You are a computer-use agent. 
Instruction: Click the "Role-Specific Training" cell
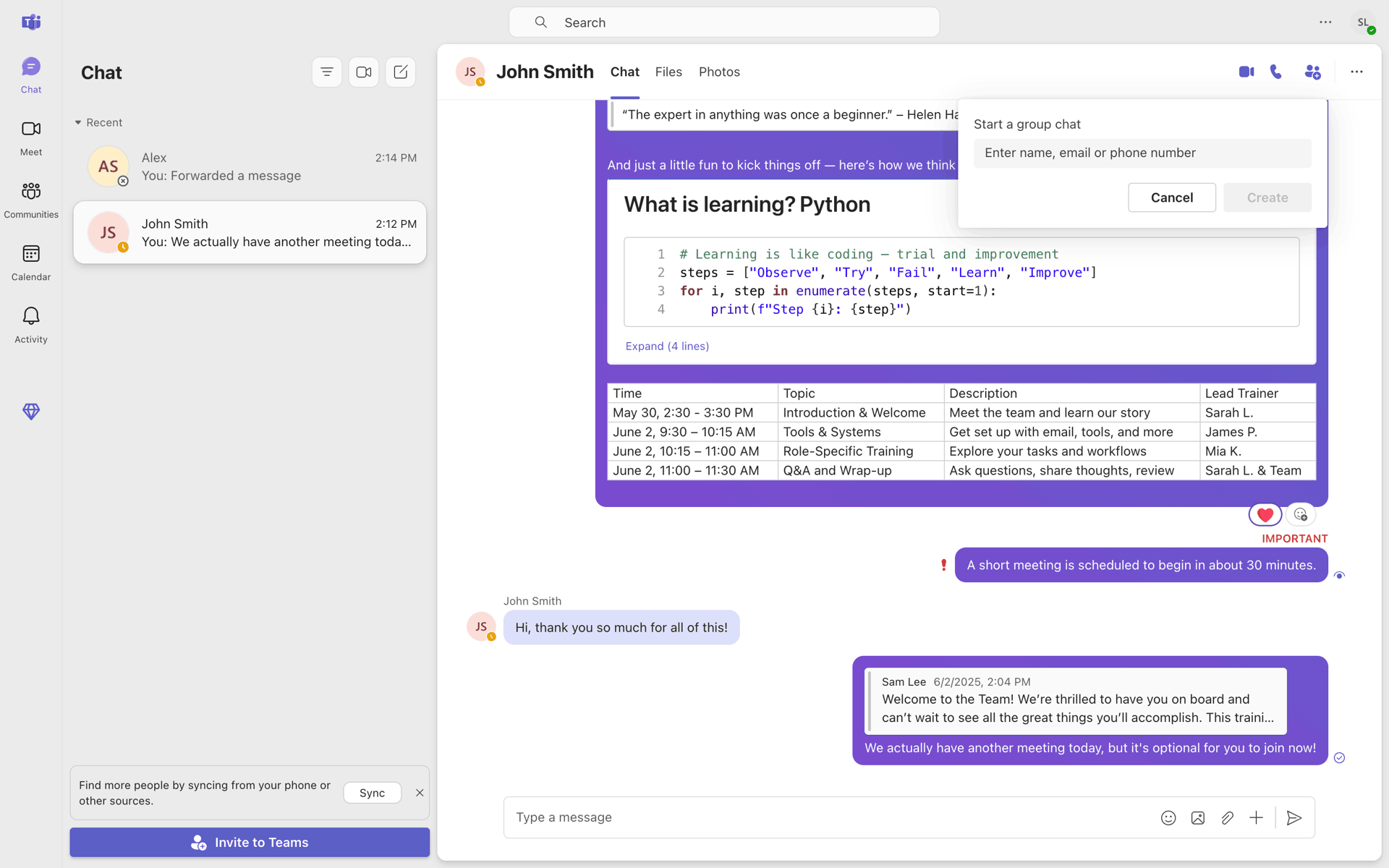[861, 451]
